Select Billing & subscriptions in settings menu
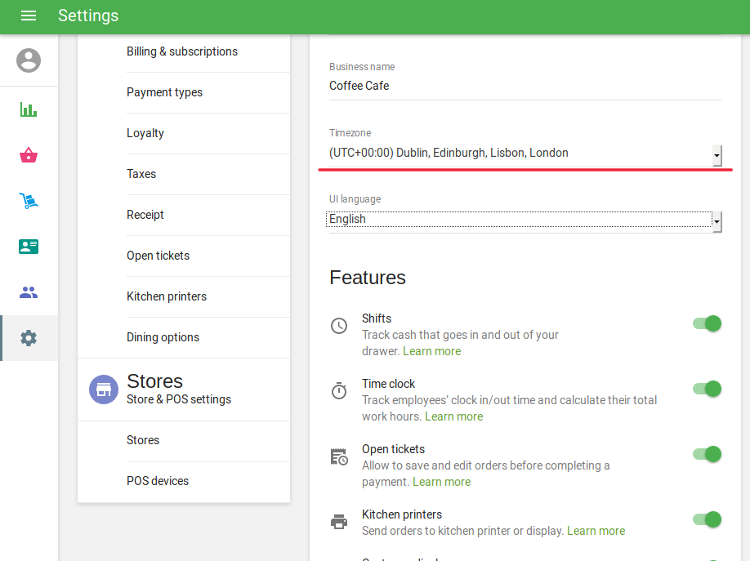 (182, 52)
